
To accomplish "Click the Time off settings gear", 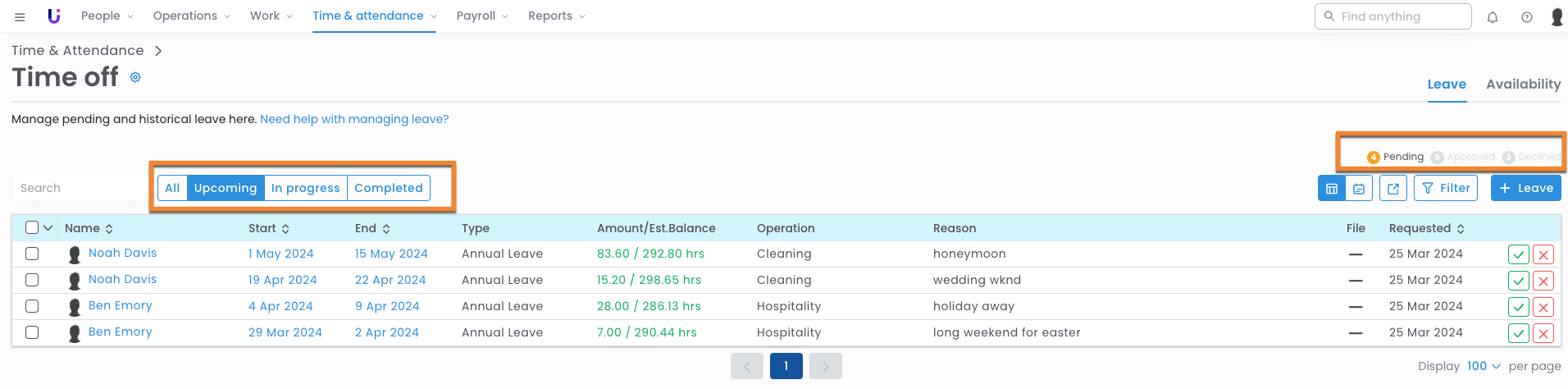I will (x=135, y=77).
